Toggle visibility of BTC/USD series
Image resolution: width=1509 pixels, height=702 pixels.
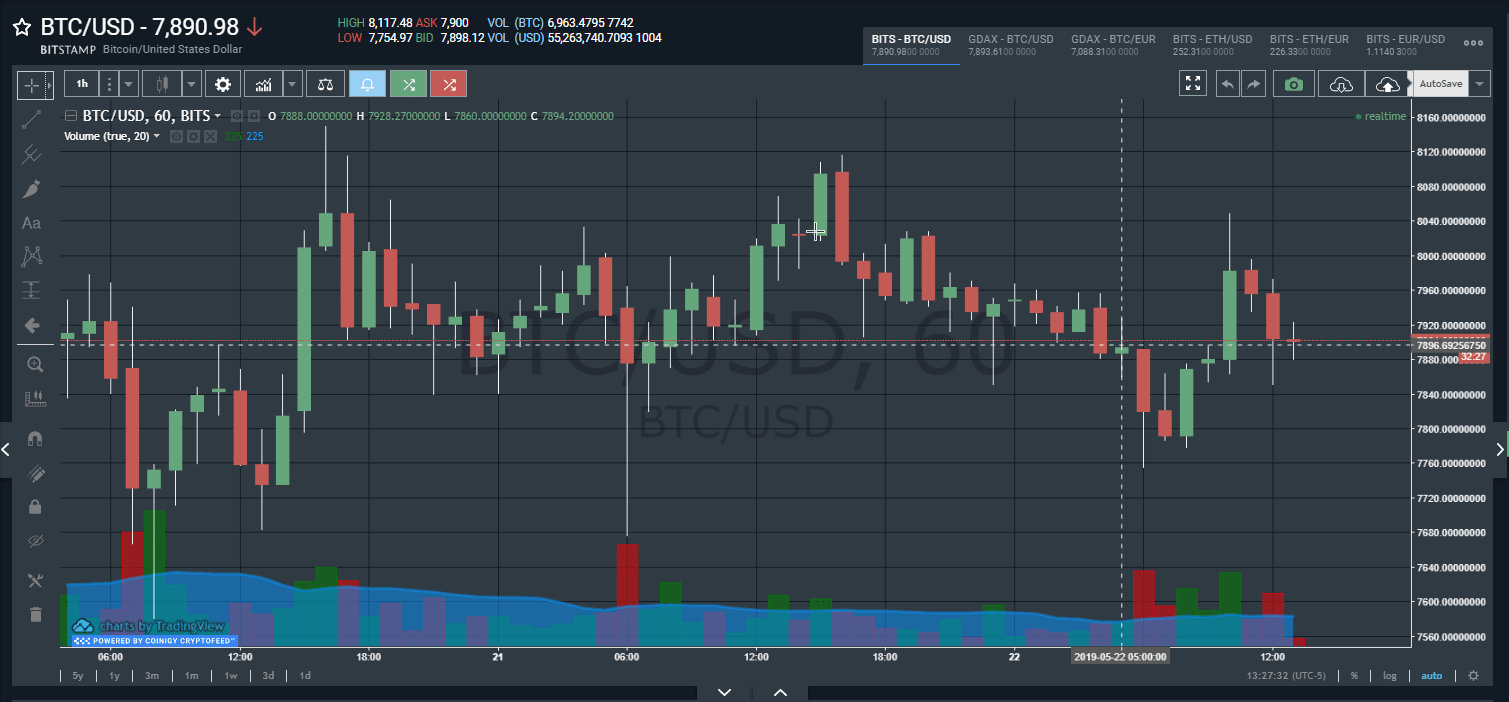coord(237,116)
